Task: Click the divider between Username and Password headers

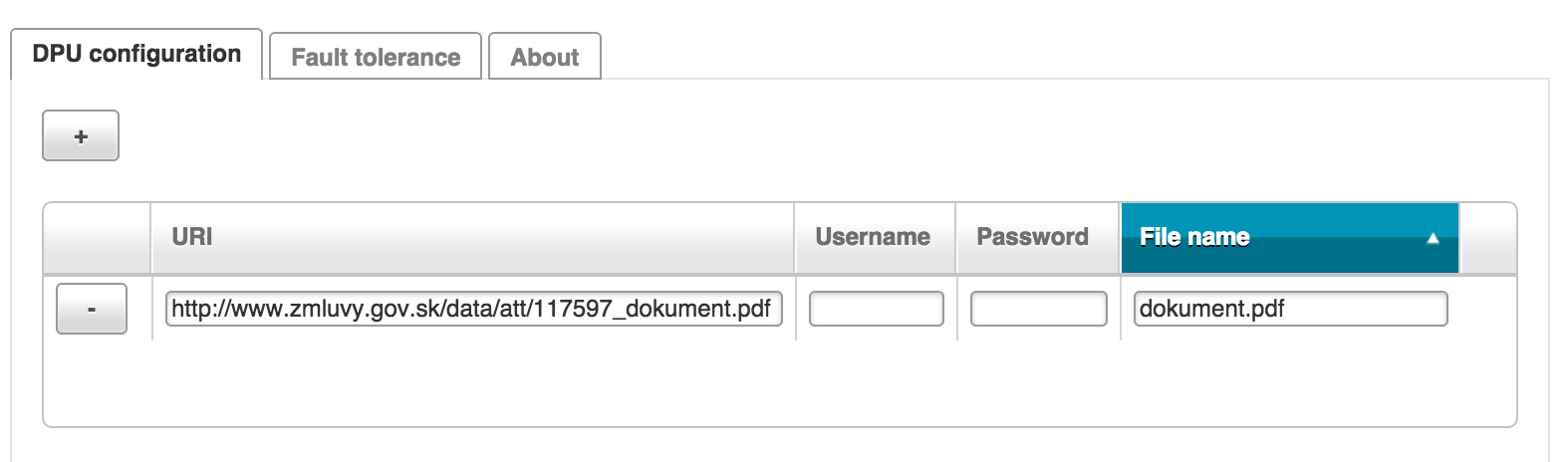Action: 956,237
